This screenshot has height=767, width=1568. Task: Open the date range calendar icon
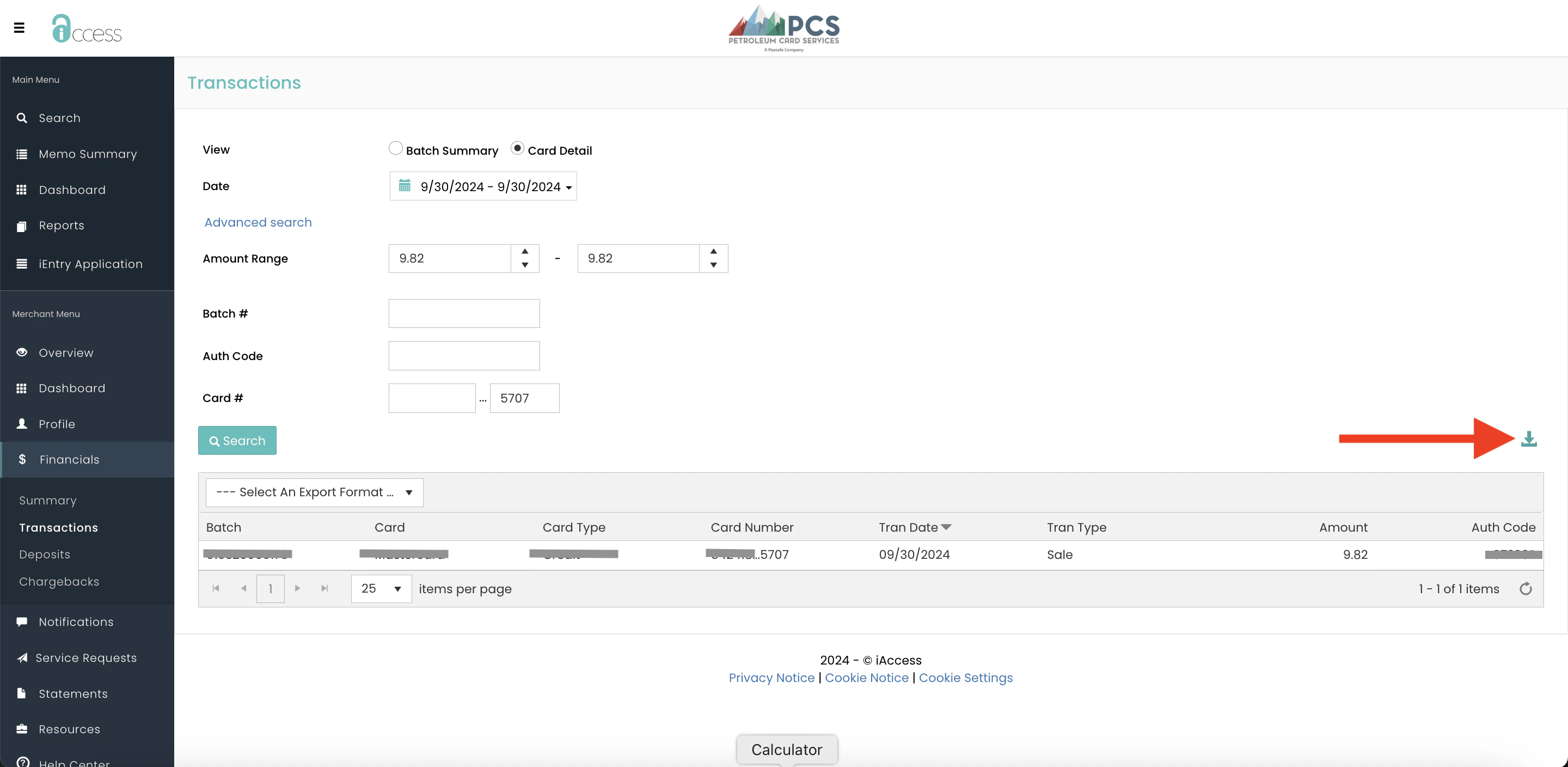click(x=404, y=186)
